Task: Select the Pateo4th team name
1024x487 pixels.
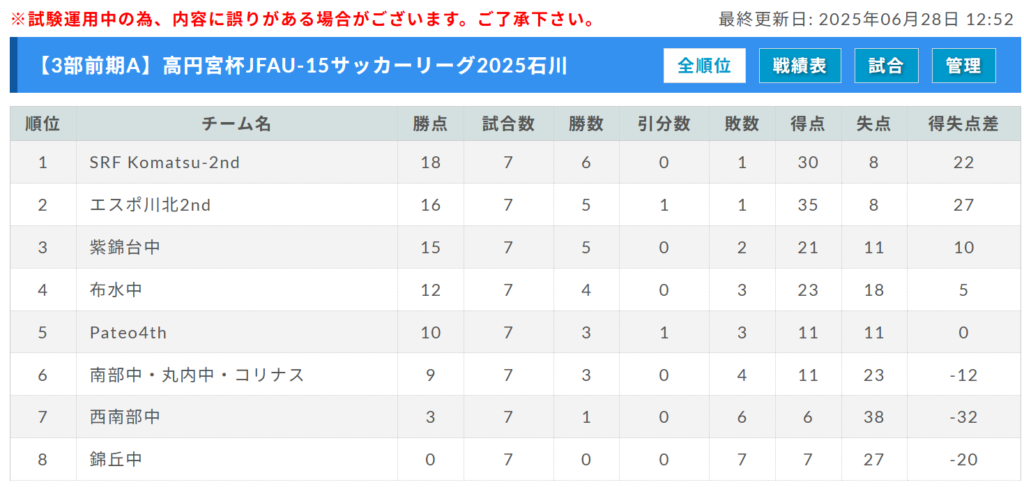Action: point(128,332)
